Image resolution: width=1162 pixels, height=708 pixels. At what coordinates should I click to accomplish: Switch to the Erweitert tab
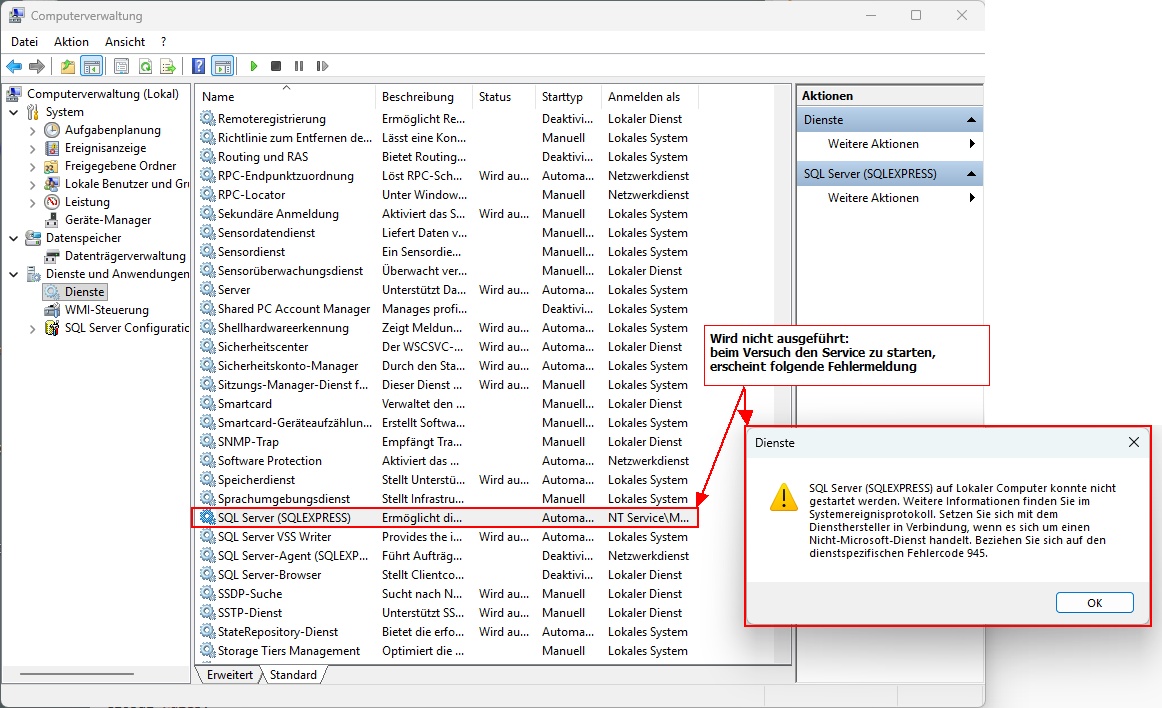229,675
